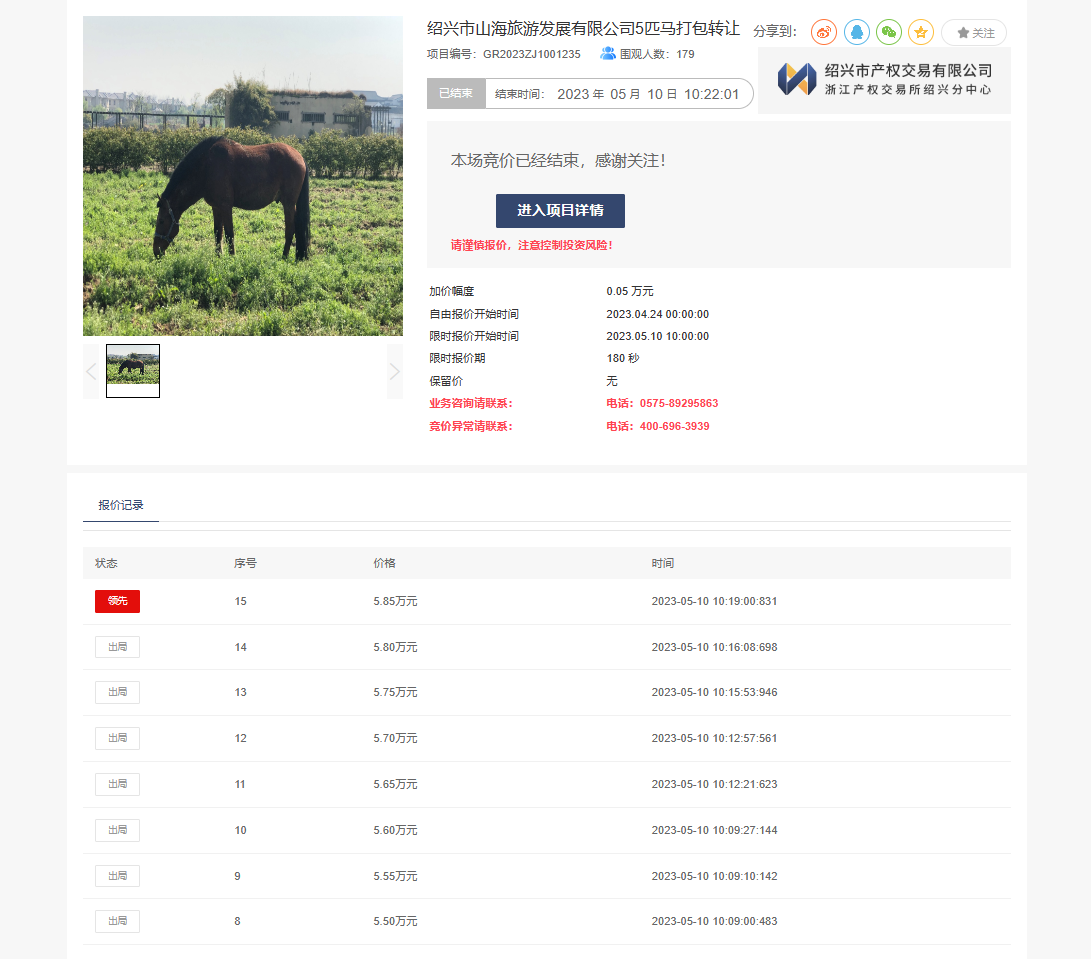Click timestamp 2023-05-10 10:12:21:623

pyautogui.click(x=715, y=784)
